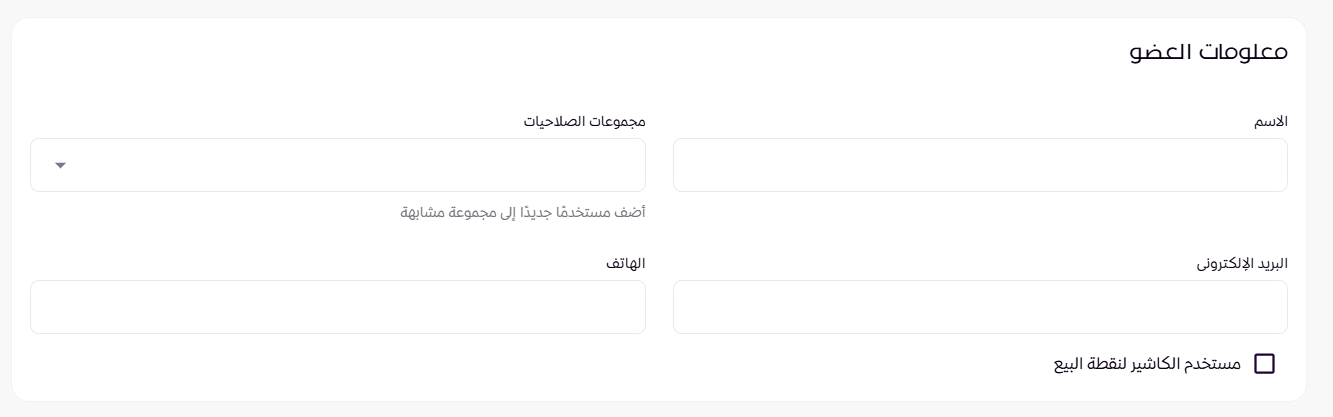The width and height of the screenshot is (1333, 417).
Task: Click into the البريد الإلكتروني email field
Action: click(980, 307)
